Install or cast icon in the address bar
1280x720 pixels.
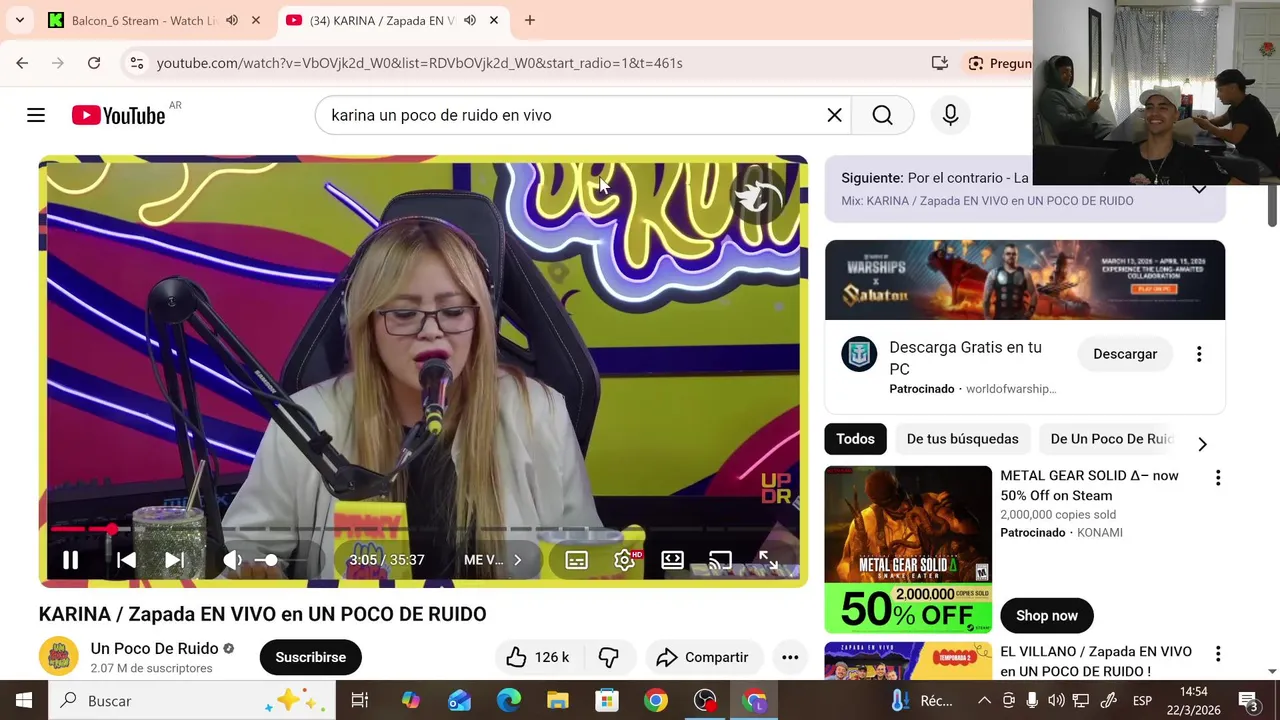(x=939, y=63)
